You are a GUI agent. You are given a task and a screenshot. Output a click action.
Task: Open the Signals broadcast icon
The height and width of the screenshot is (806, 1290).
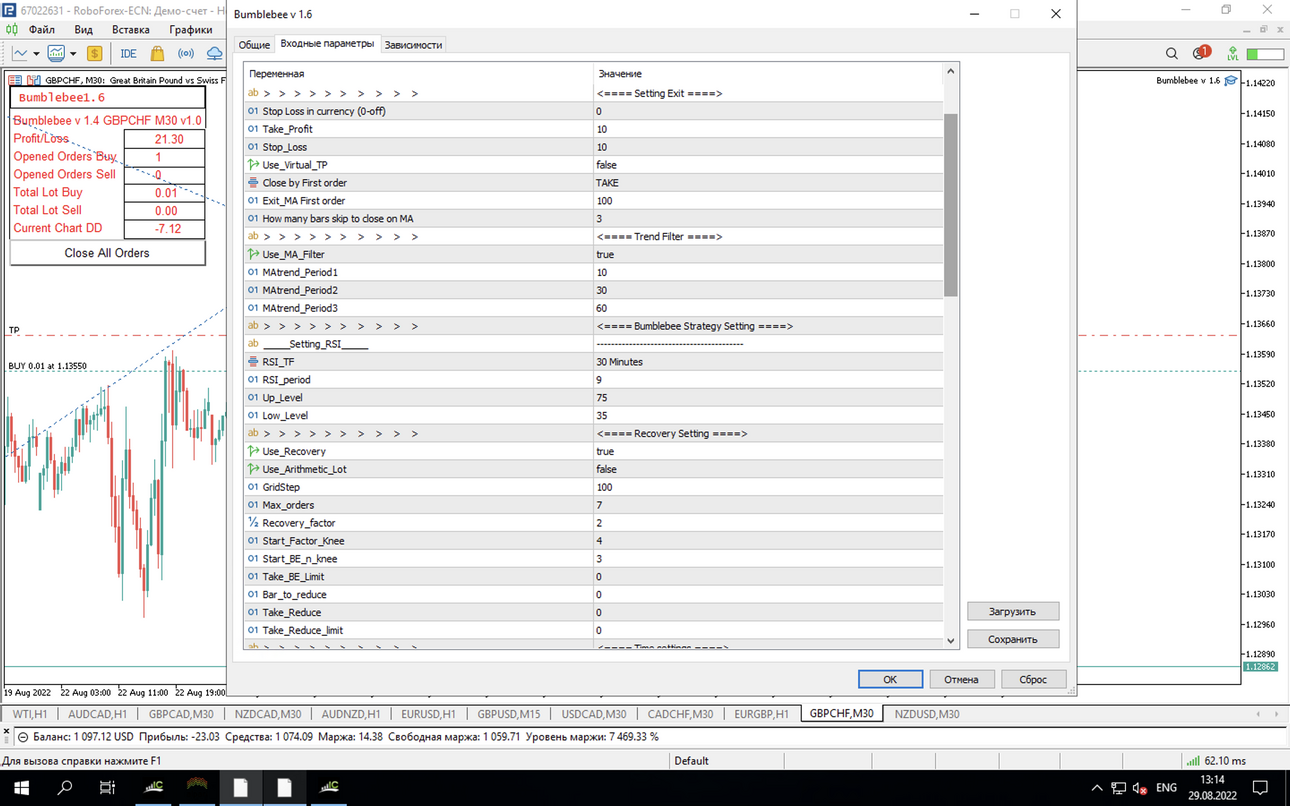186,53
